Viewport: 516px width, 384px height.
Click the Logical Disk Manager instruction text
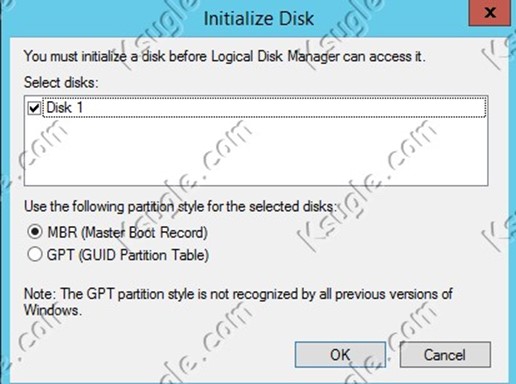225,56
